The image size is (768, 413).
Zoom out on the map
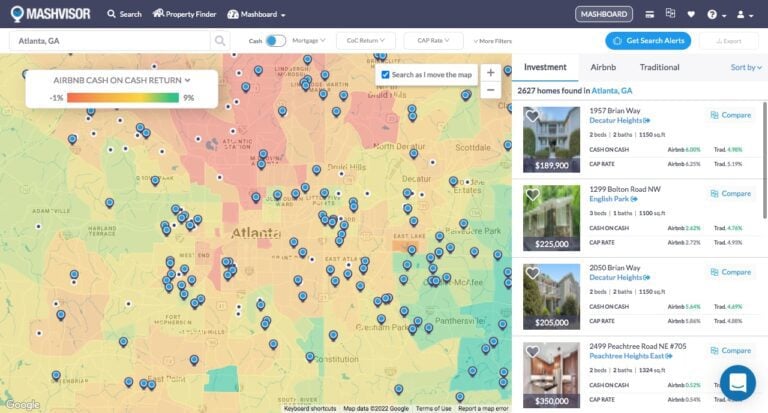tap(490, 90)
